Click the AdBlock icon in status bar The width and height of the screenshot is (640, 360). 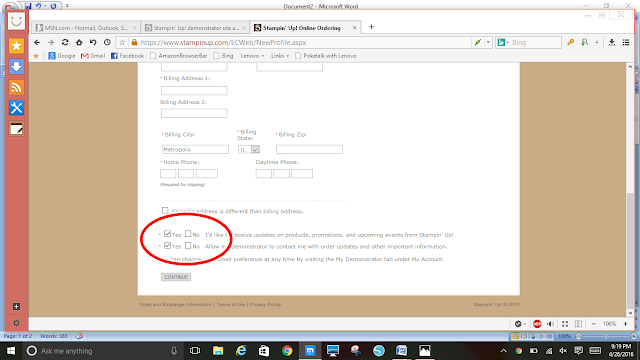tap(537, 324)
